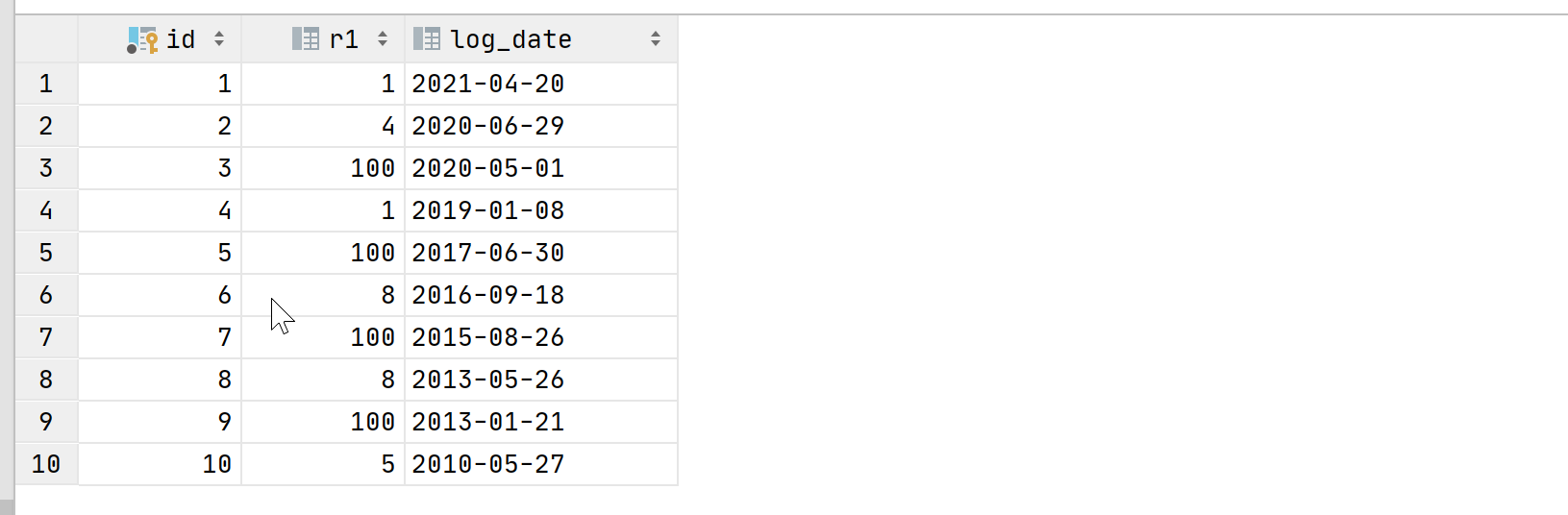Click the cell with date 2021-04-20
Image resolution: width=1568 pixels, height=515 pixels.
click(541, 84)
